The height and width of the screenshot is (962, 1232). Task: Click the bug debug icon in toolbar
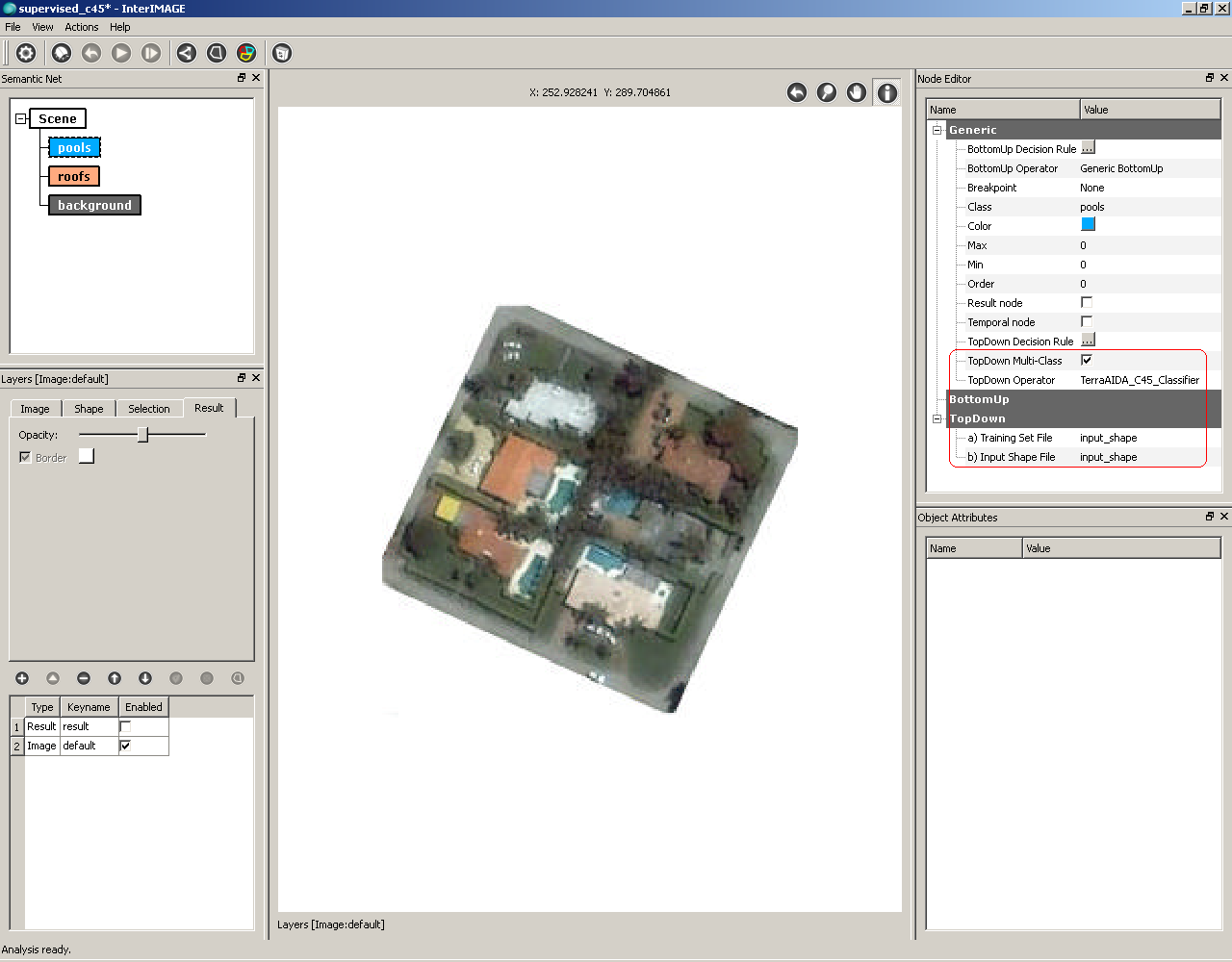click(x=62, y=53)
